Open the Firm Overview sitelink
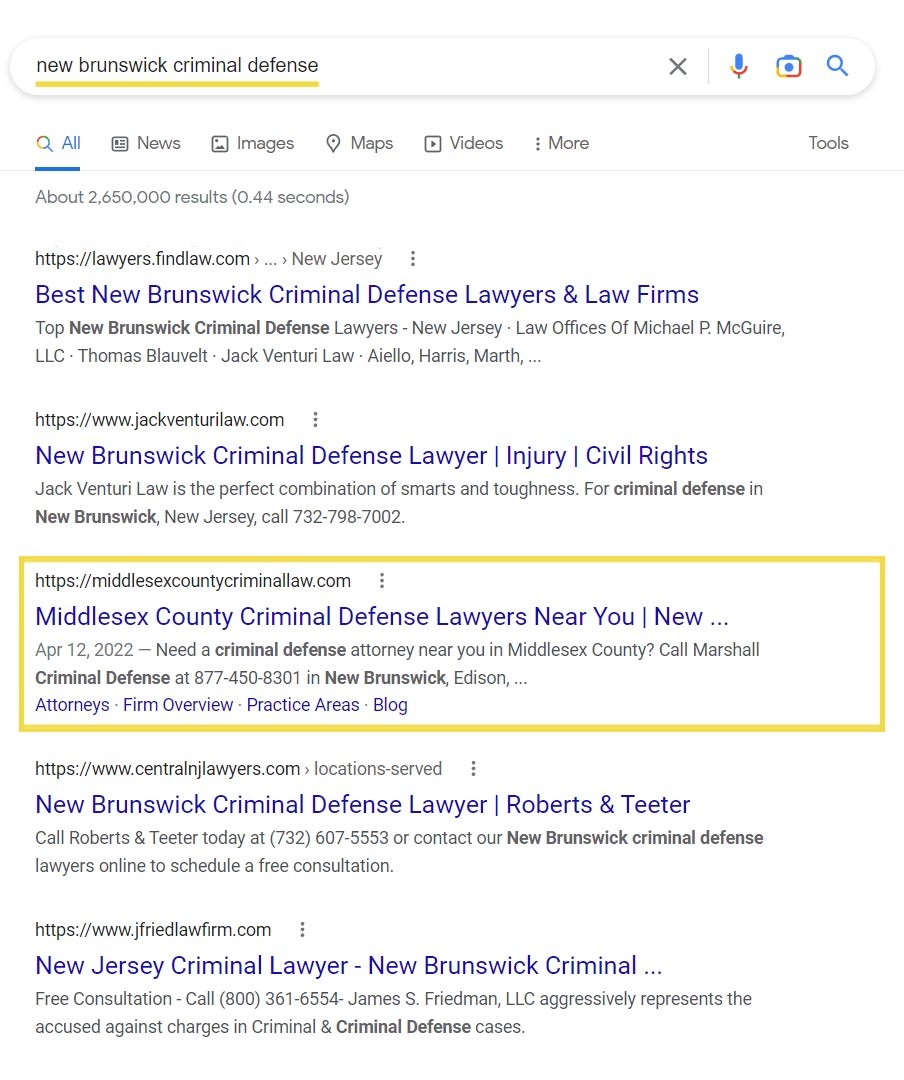This screenshot has width=904, height=1080. (178, 705)
